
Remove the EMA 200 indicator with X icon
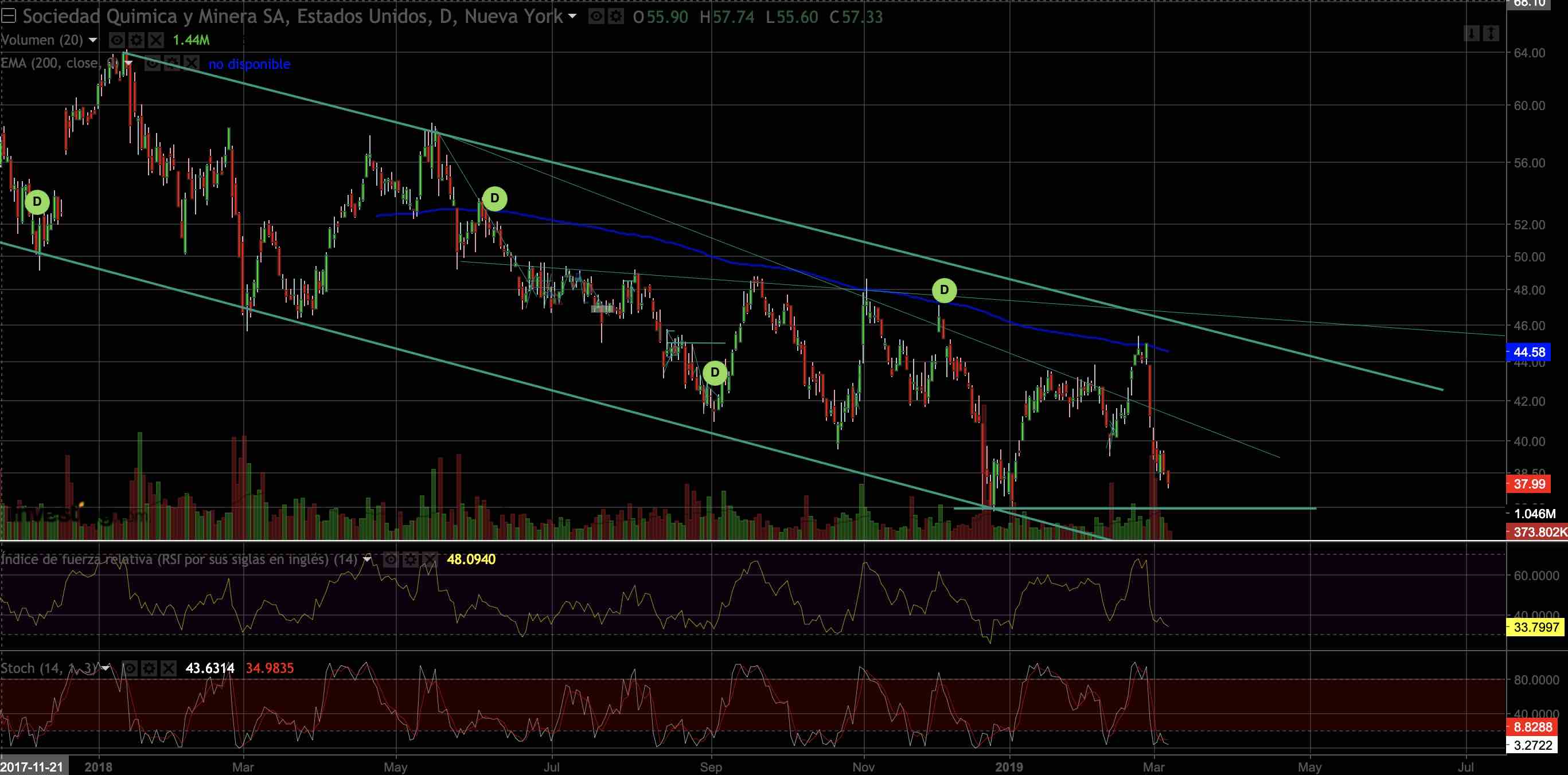[192, 62]
